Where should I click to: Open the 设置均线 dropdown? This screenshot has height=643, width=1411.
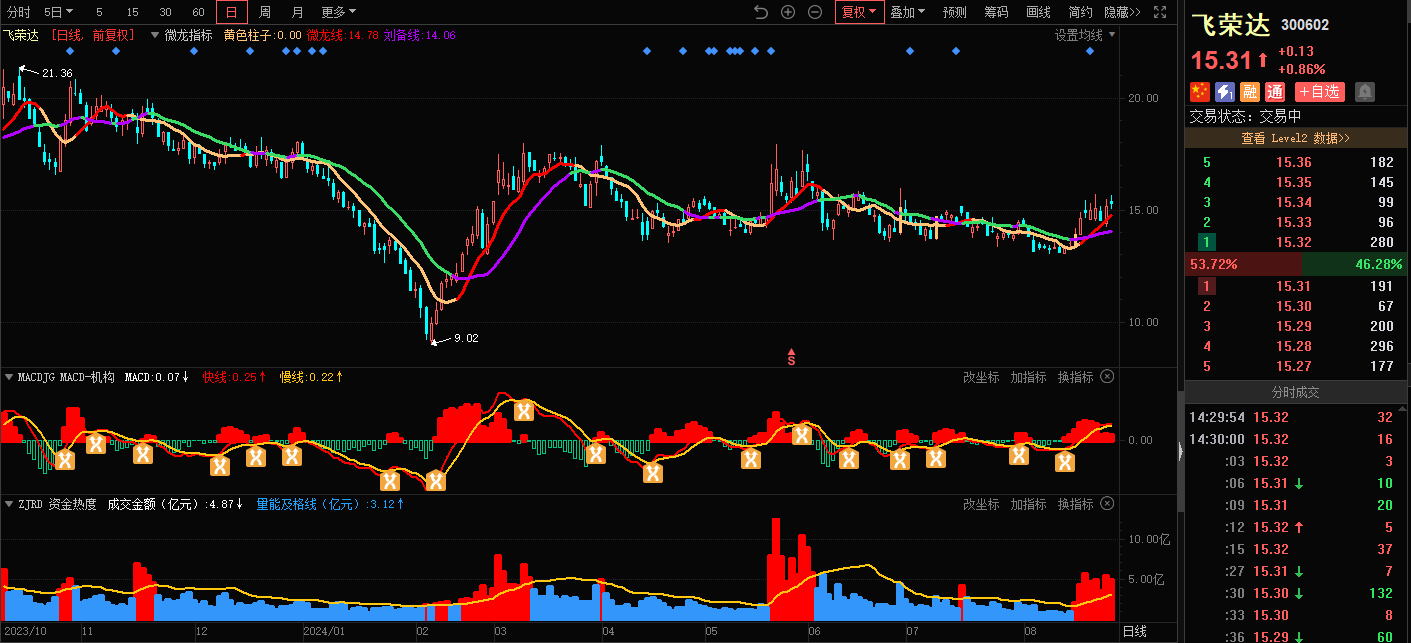pyautogui.click(x=1084, y=35)
